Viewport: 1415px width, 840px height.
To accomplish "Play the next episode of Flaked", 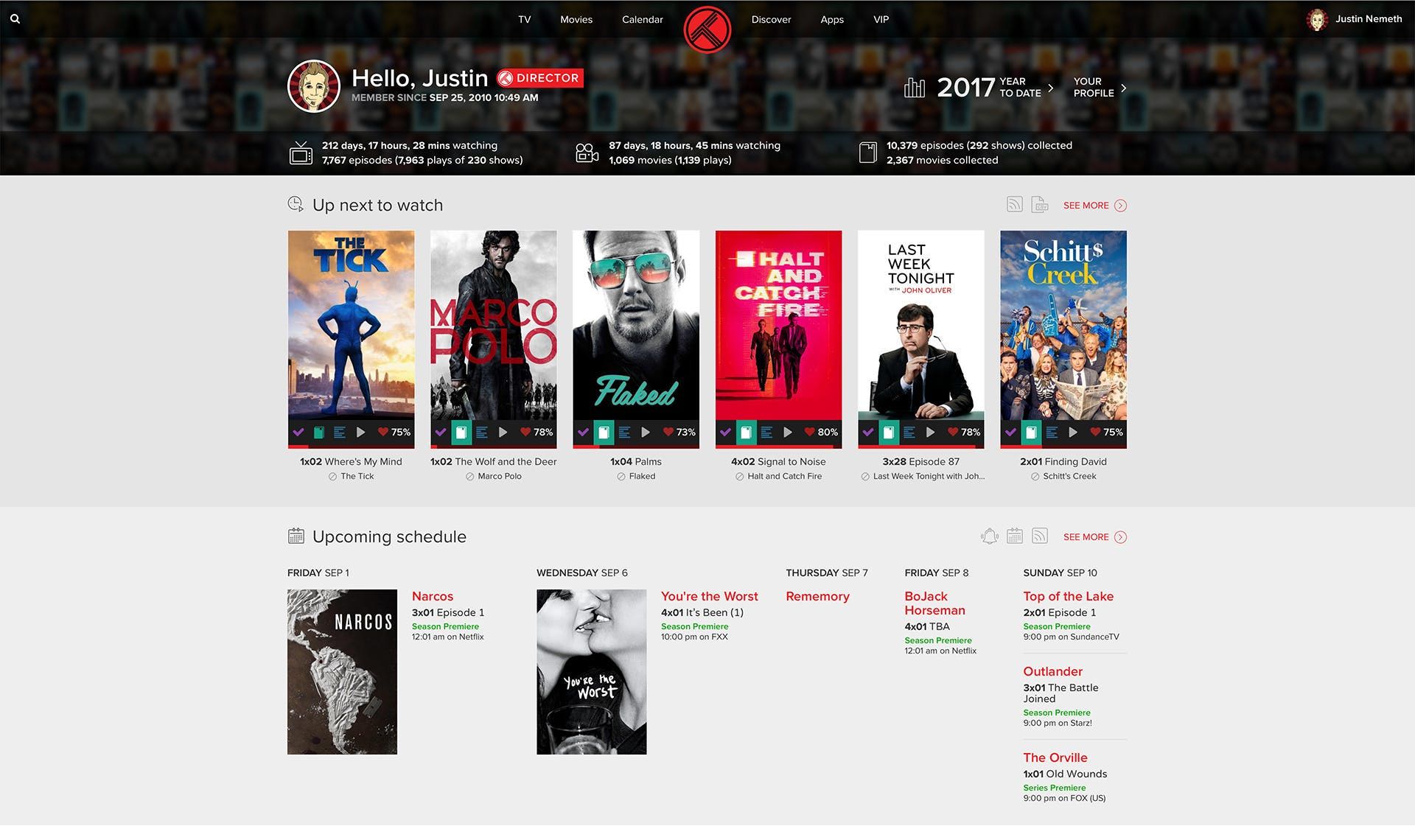I will point(646,433).
